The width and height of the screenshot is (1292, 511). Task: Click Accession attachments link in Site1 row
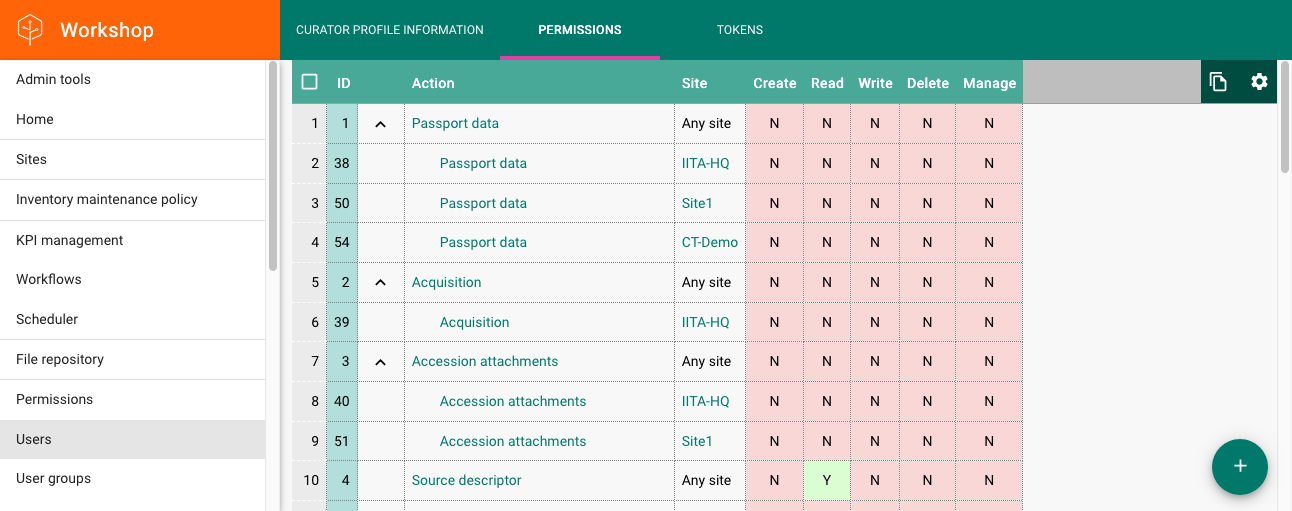pos(513,441)
